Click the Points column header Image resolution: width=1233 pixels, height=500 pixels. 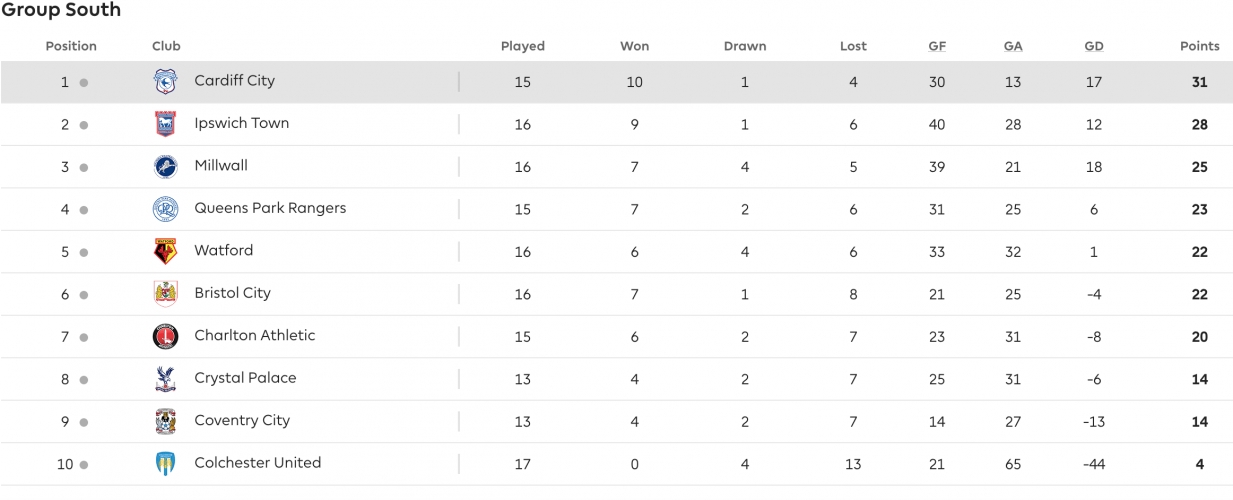[1200, 46]
